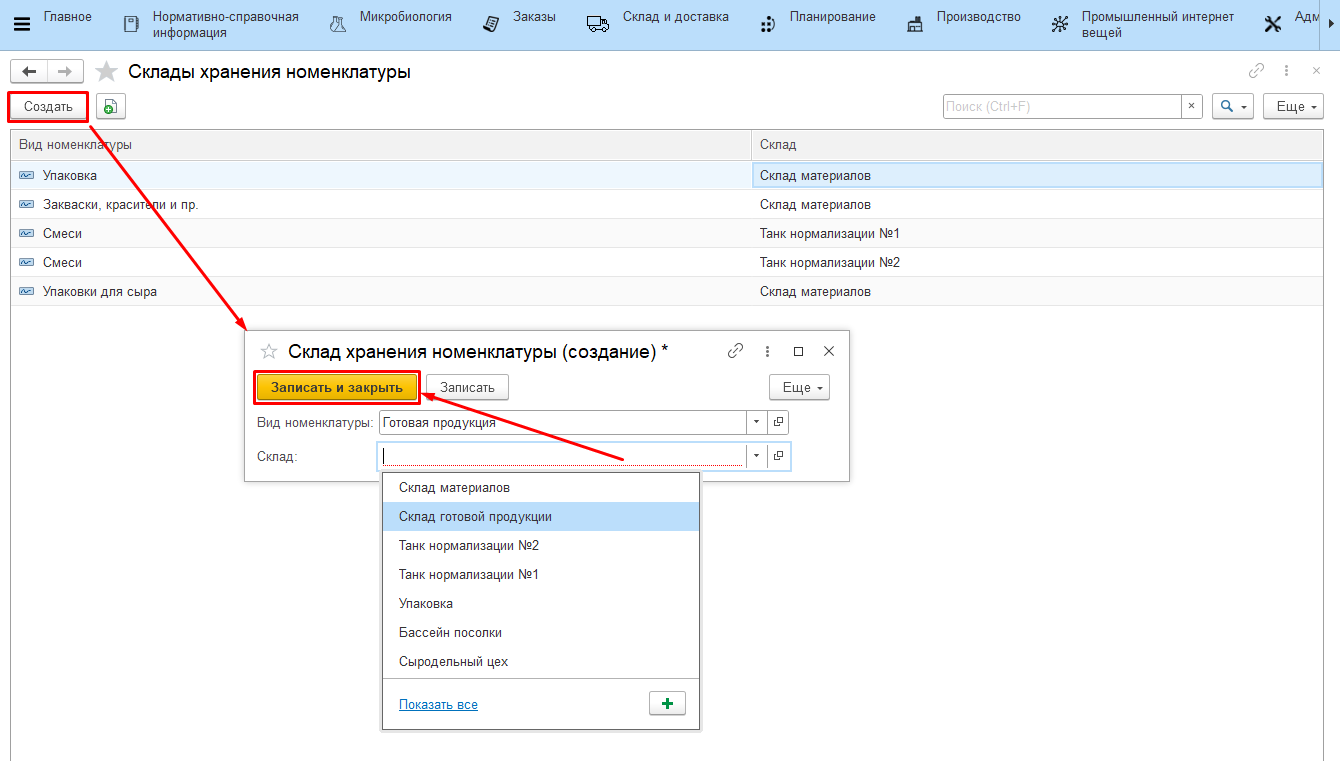Star the creation dialog as favorite

(x=268, y=352)
